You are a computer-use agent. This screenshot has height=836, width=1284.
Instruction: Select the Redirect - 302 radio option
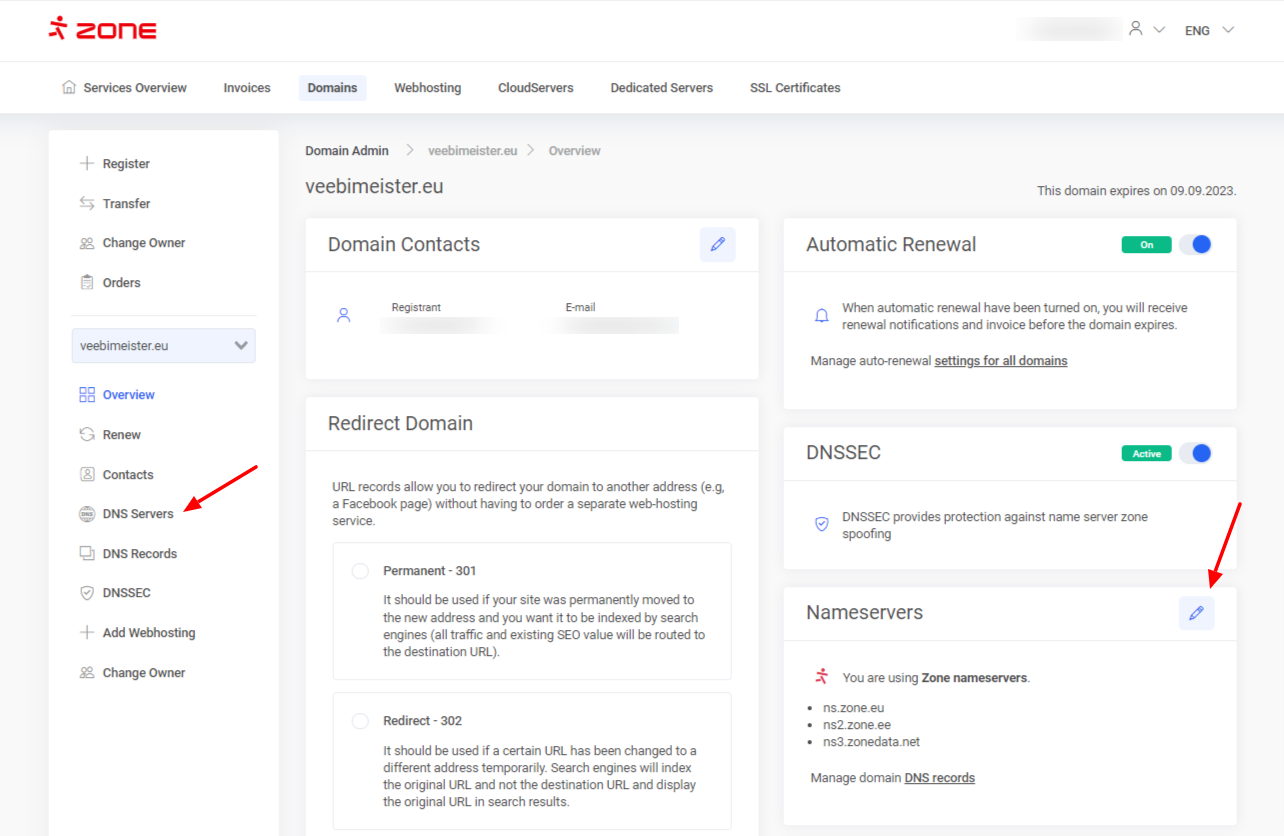click(360, 721)
